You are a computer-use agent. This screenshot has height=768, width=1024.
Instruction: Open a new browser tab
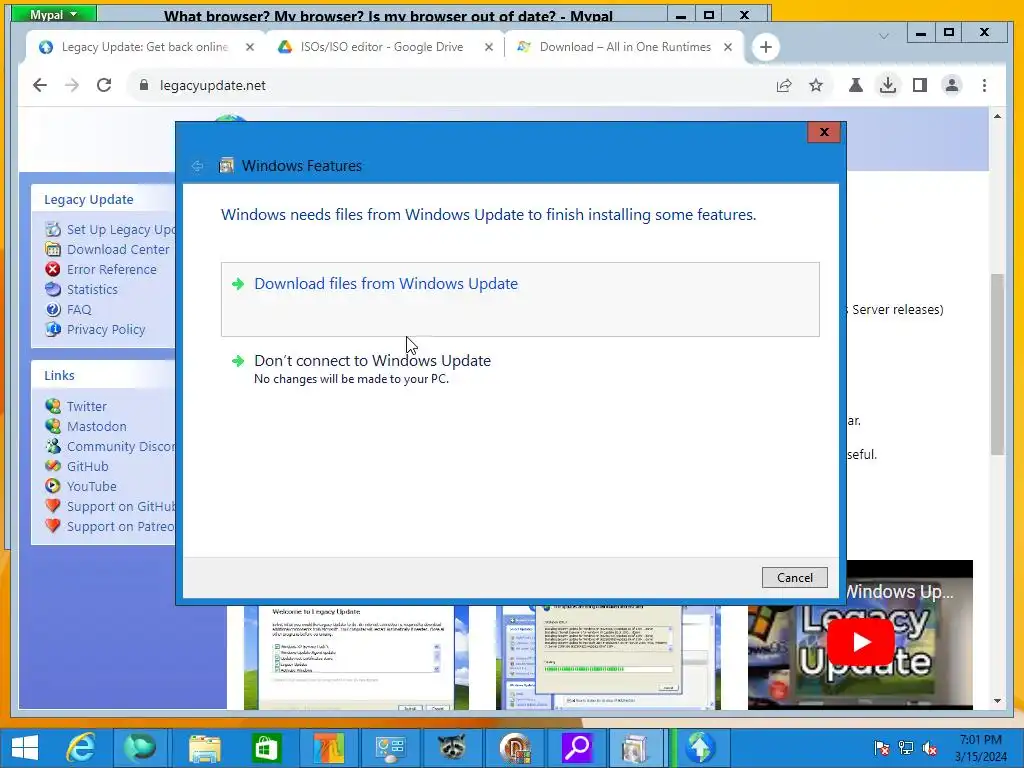[x=765, y=47]
